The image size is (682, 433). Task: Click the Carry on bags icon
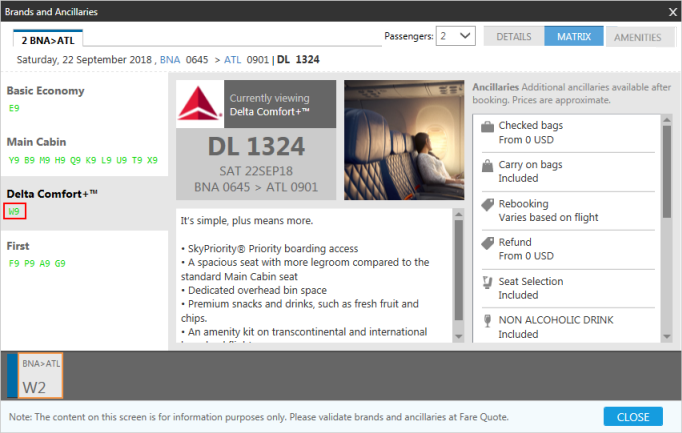coord(487,165)
